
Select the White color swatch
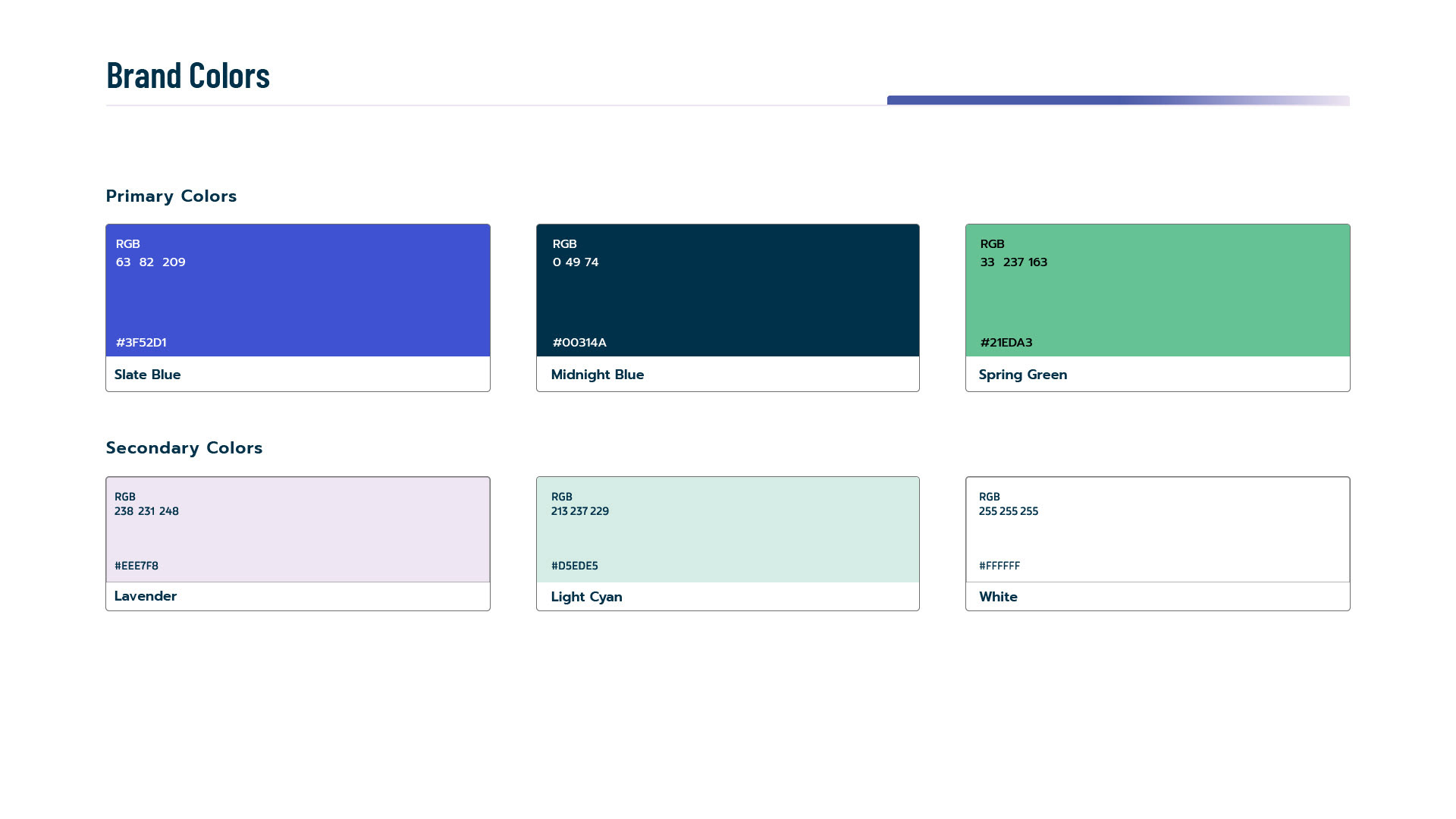tap(1158, 529)
